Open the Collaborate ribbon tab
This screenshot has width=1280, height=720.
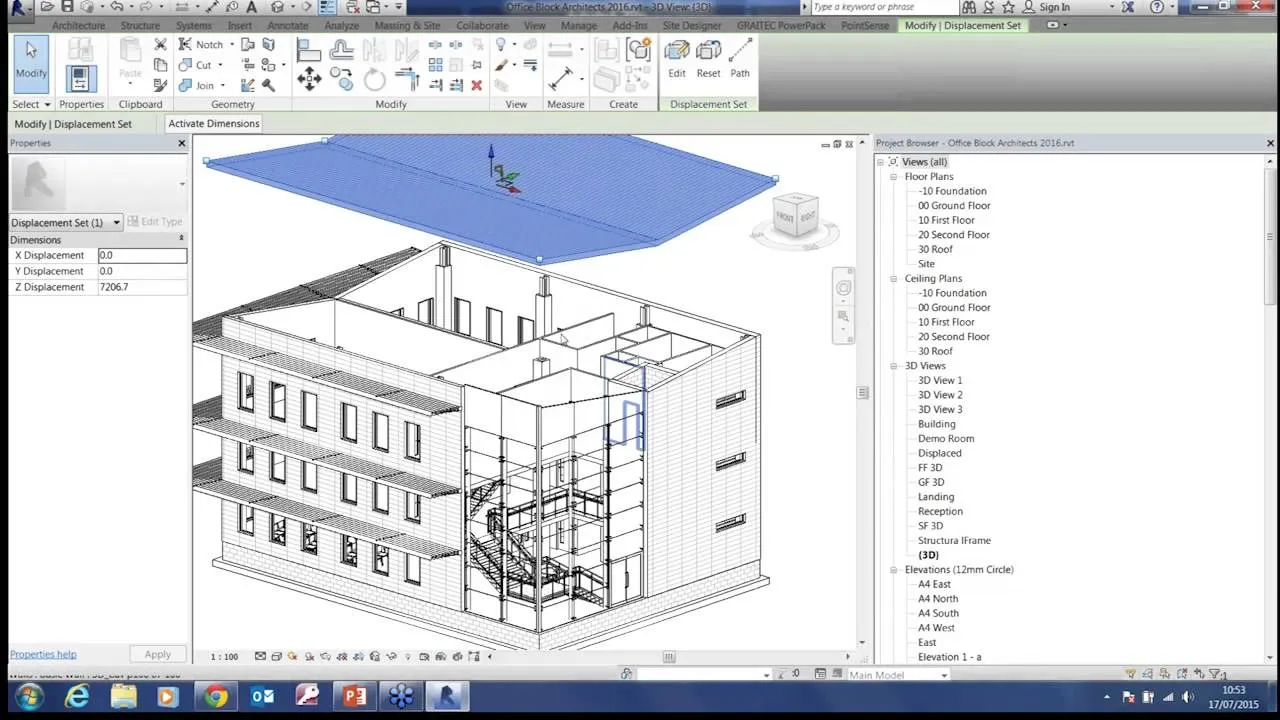[x=482, y=25]
